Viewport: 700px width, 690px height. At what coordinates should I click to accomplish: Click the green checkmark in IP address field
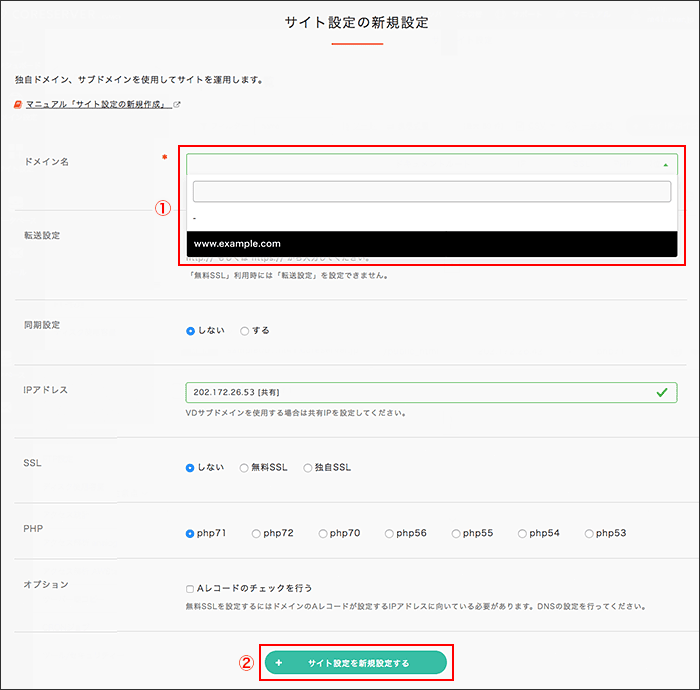[x=661, y=393]
